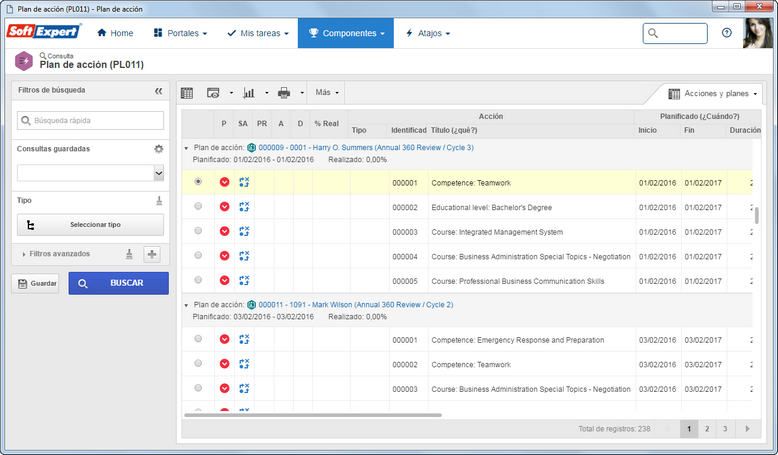Select radio for Emergency Response and Preparation
This screenshot has height=455, width=778.
(198, 339)
